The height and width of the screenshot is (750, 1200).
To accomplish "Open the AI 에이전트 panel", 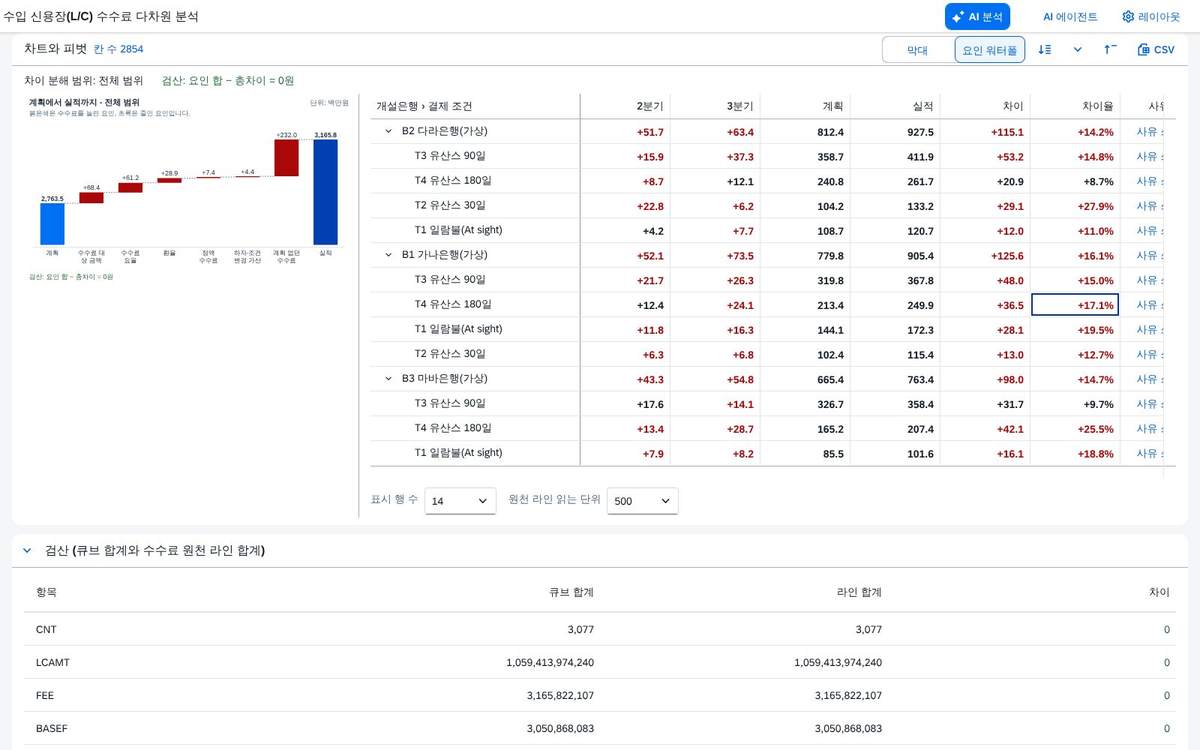I will (1069, 16).
